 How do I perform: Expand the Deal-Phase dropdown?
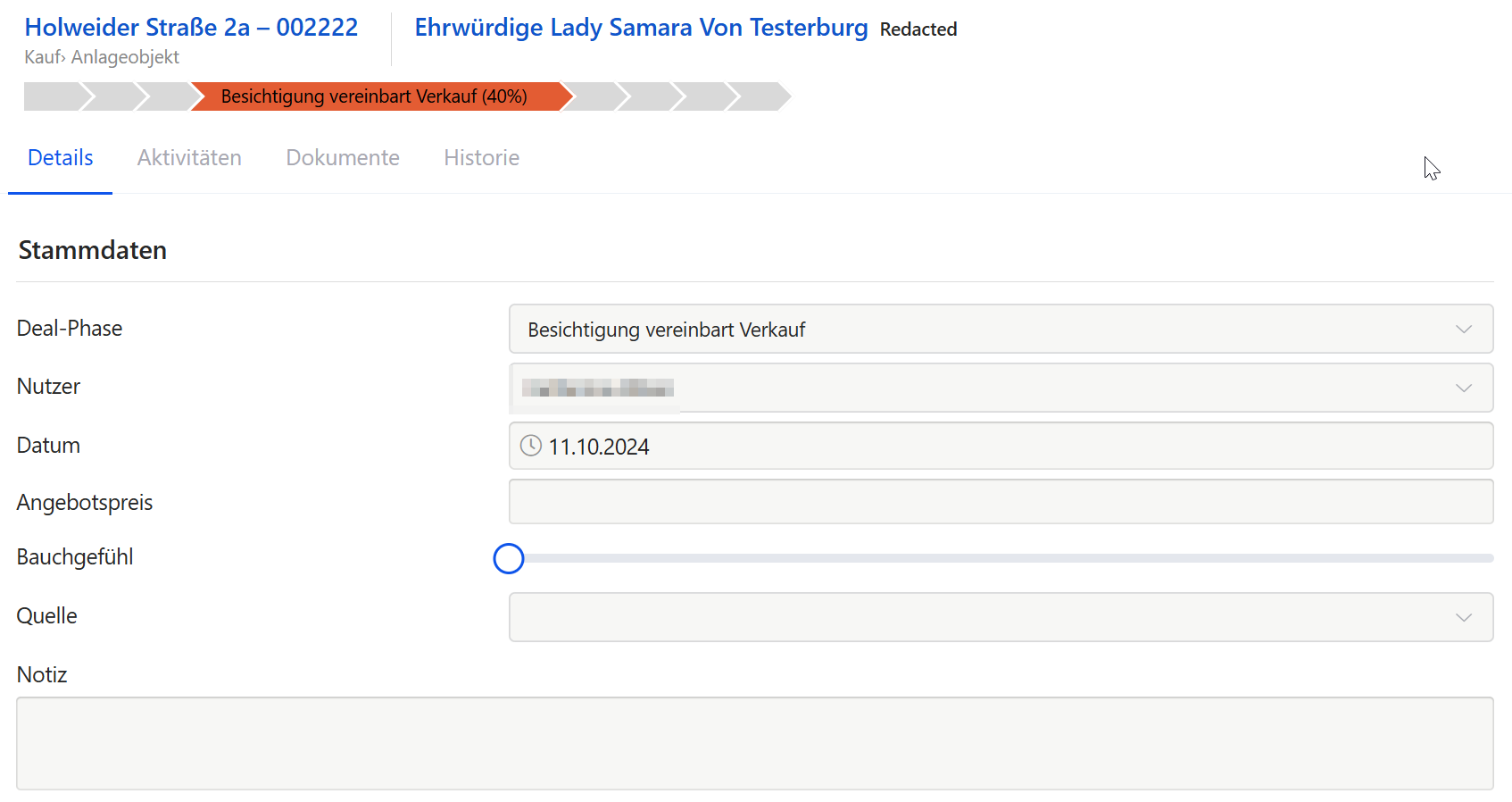tap(1463, 330)
